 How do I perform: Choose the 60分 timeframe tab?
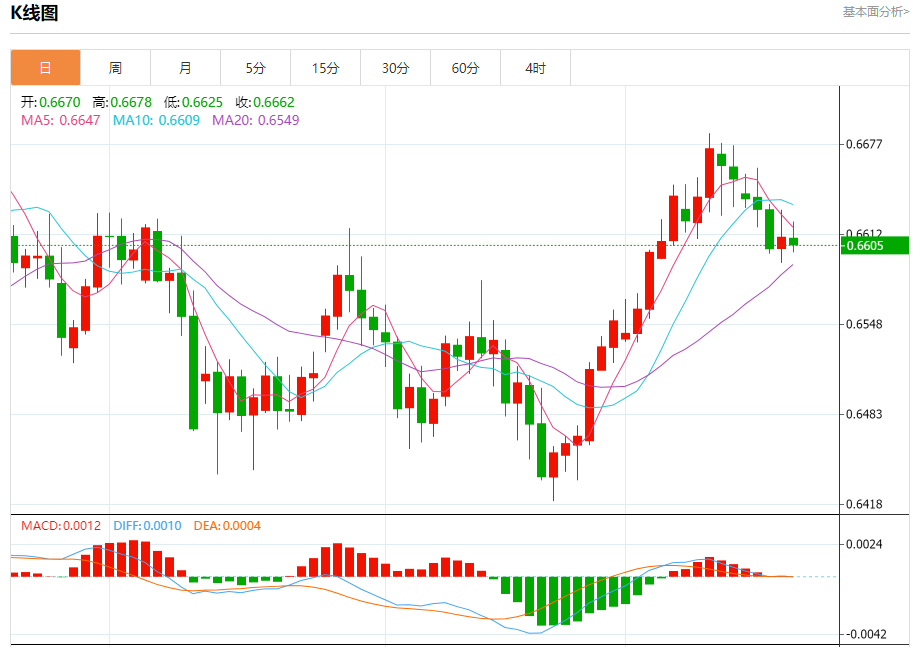click(x=465, y=68)
